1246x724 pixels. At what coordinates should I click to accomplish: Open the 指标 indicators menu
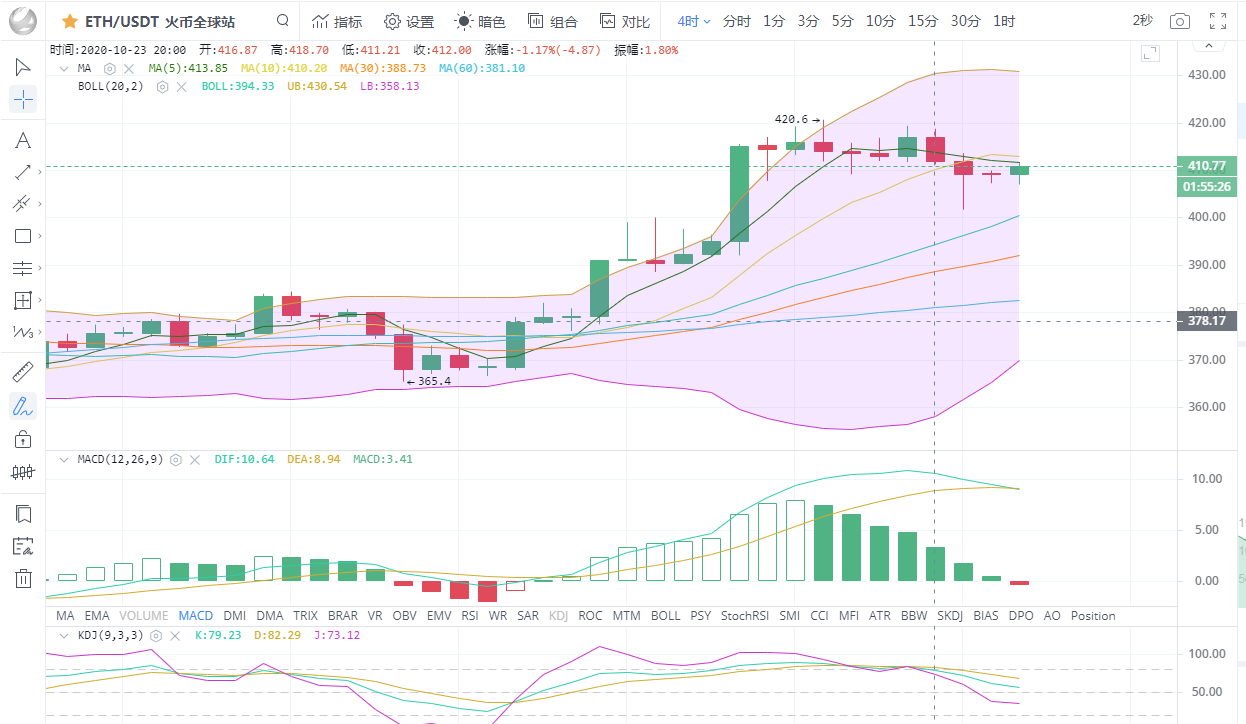pos(337,21)
